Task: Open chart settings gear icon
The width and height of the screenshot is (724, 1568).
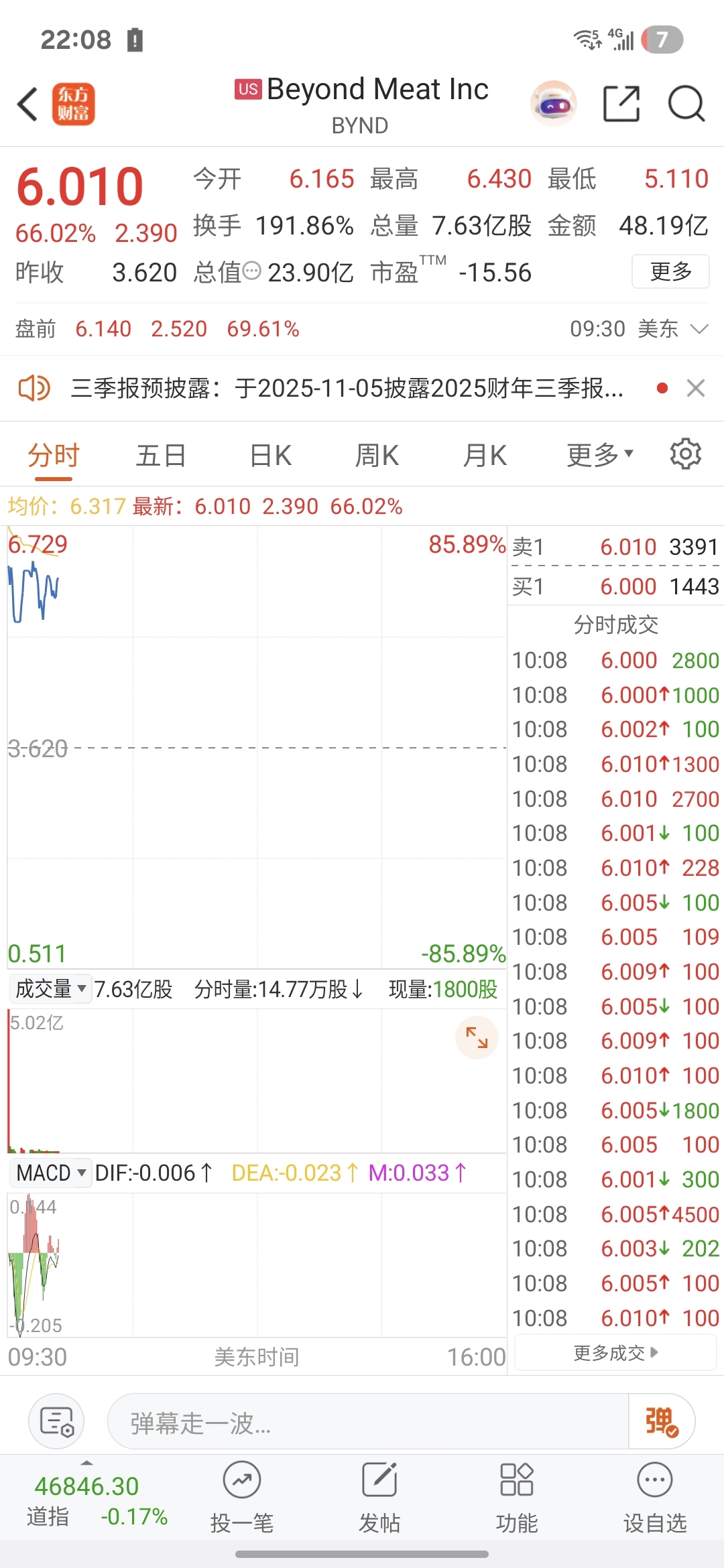Action: [685, 454]
